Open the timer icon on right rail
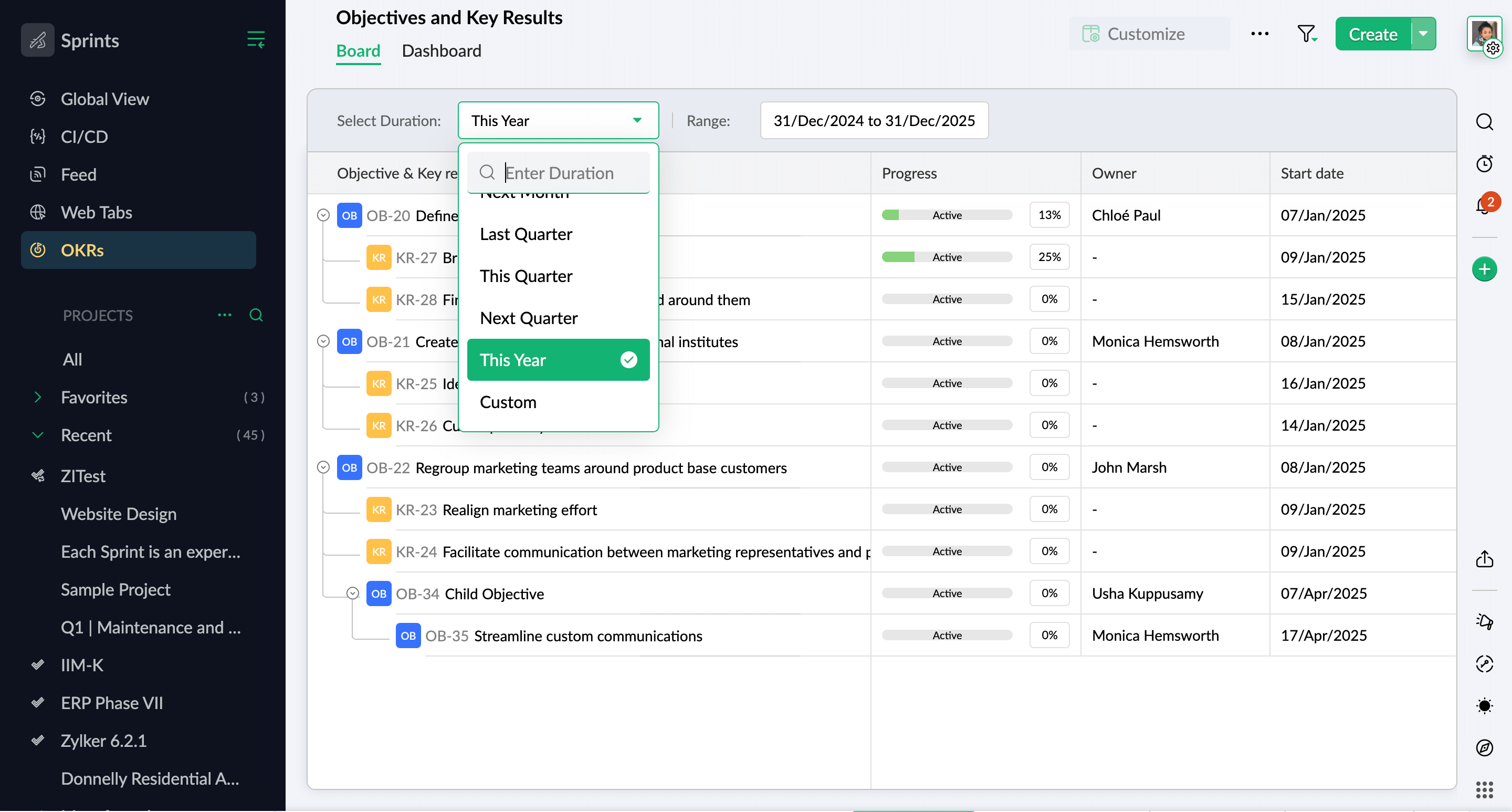Screen dimensions: 1512x812 tap(1484, 163)
